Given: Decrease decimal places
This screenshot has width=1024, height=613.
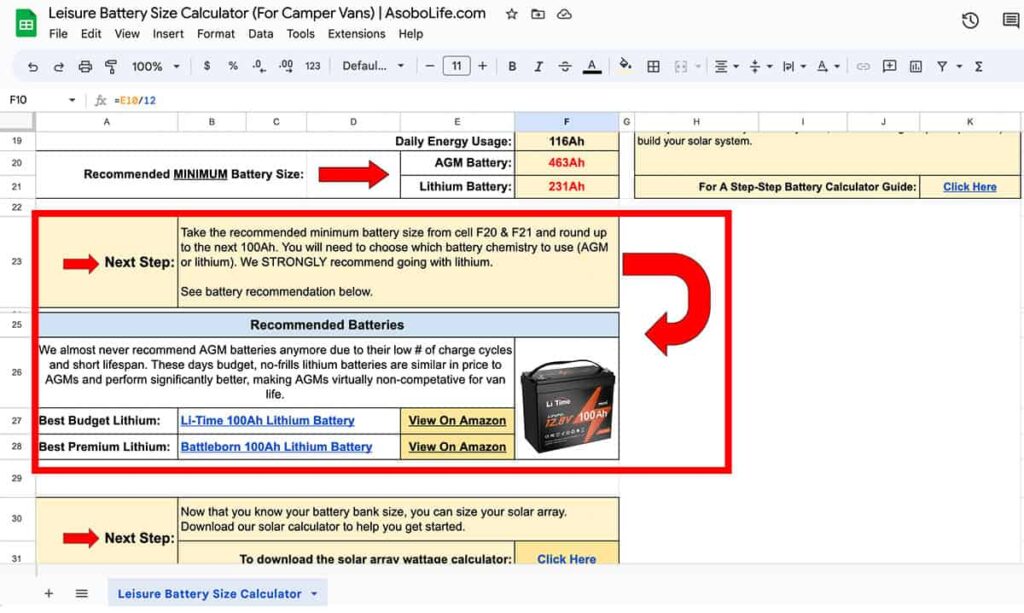Looking at the screenshot, I should tap(259, 66).
